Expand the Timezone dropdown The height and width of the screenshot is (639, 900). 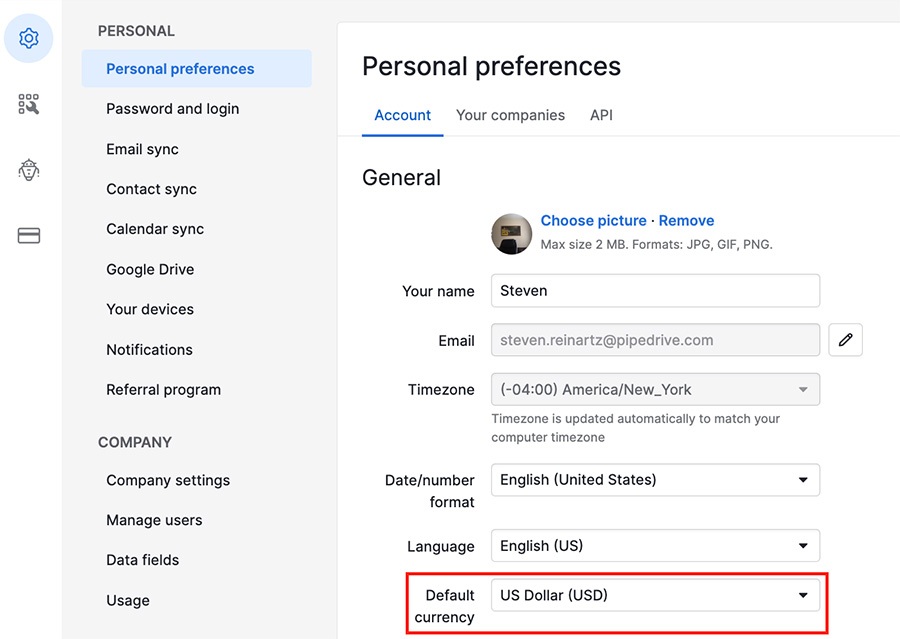click(655, 389)
